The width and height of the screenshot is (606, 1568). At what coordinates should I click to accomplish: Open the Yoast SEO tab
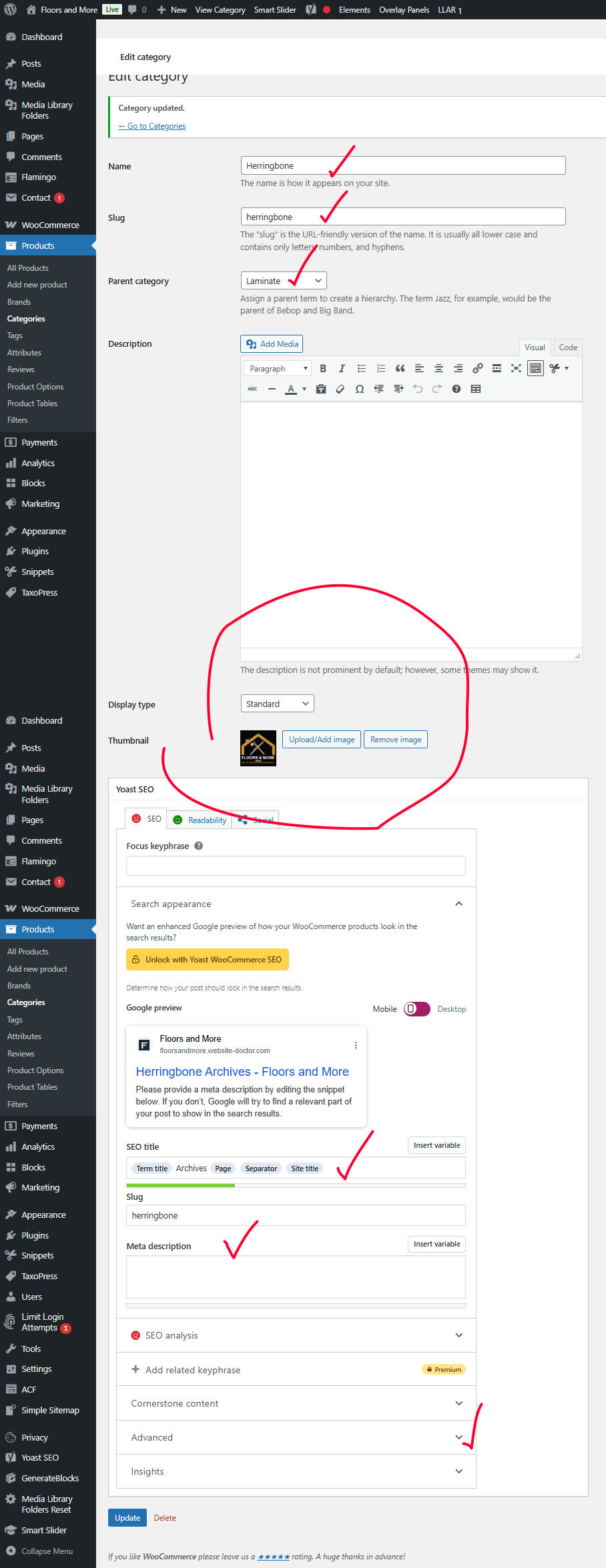146,818
